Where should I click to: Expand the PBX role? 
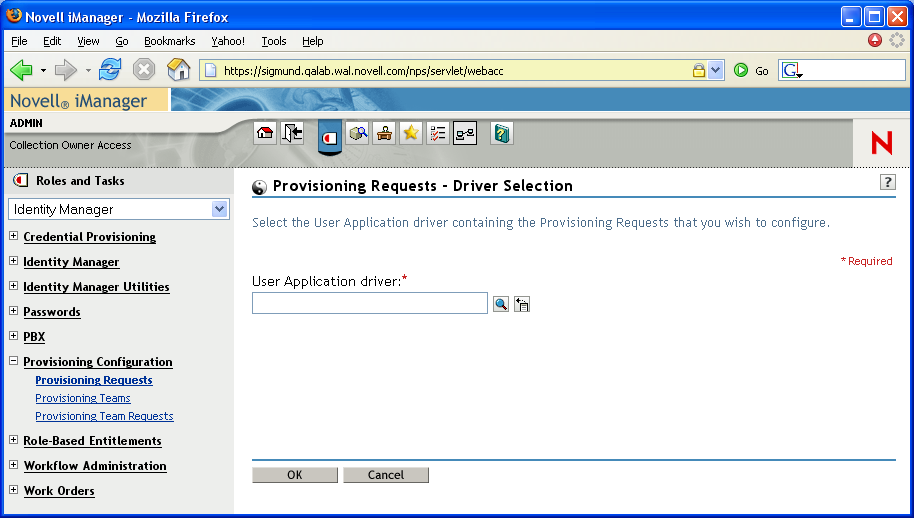13,336
